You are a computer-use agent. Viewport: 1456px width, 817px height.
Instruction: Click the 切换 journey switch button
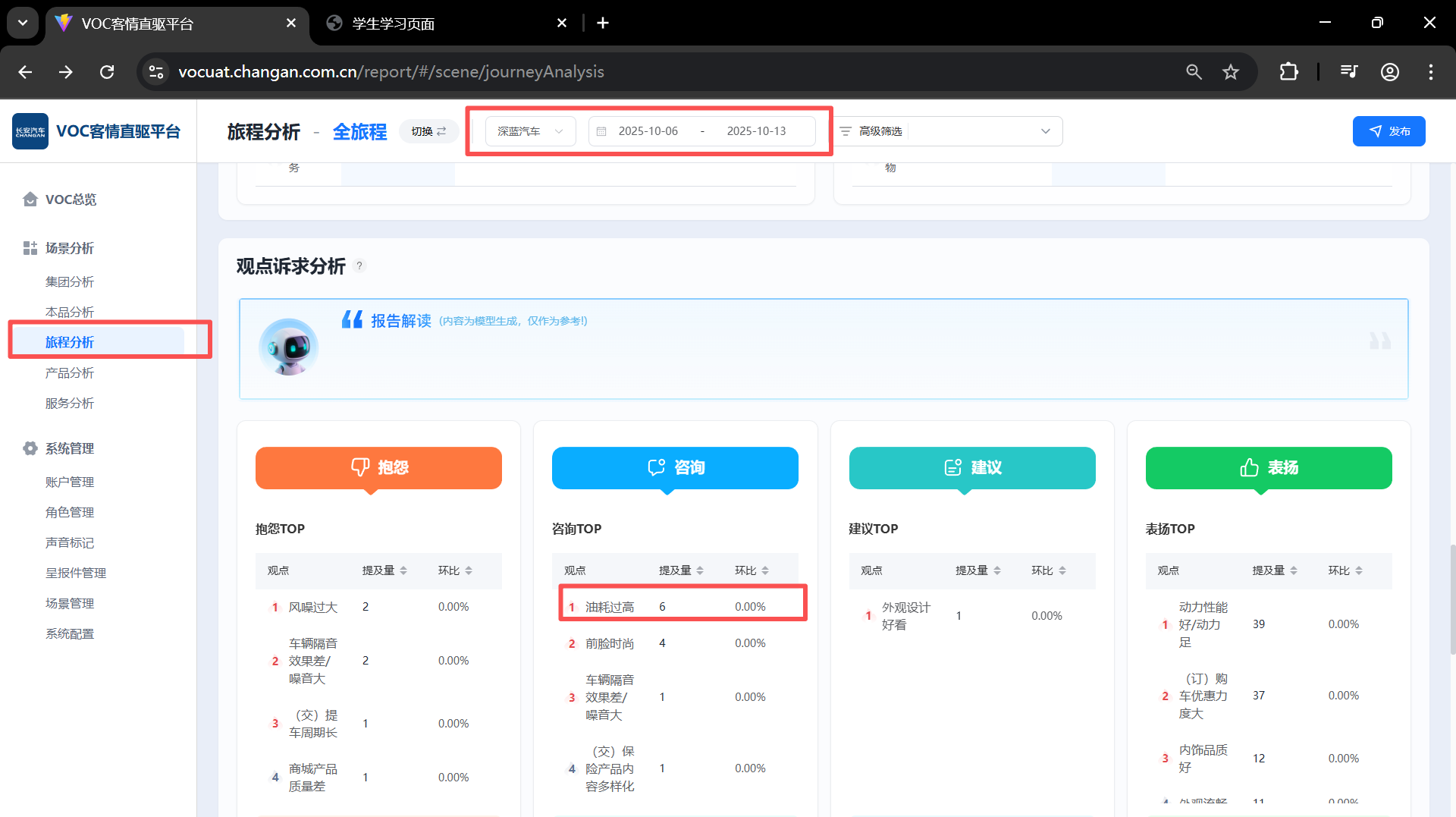point(428,131)
